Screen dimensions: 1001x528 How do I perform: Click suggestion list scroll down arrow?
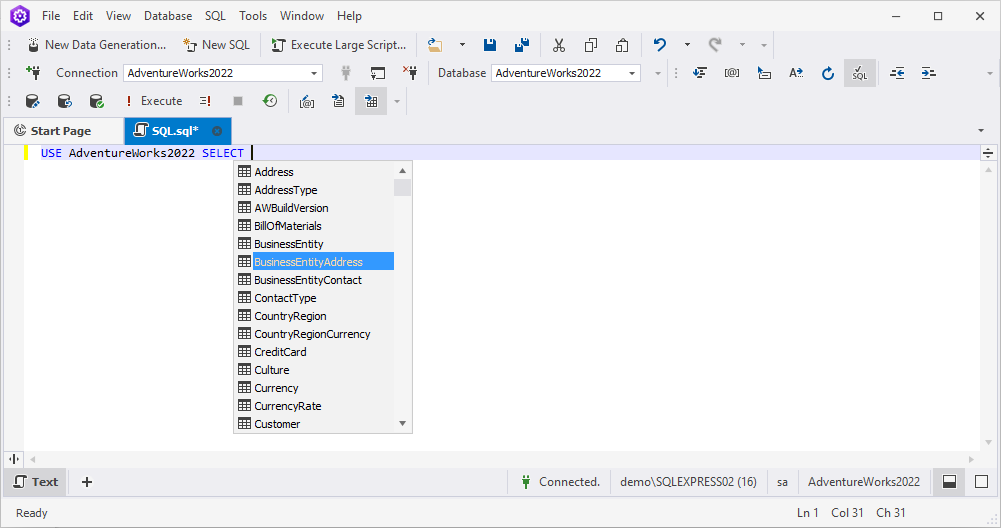coord(402,423)
